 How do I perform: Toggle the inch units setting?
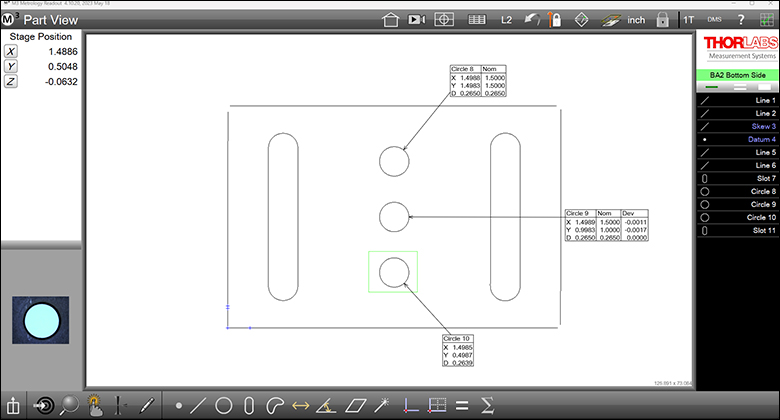click(x=635, y=19)
